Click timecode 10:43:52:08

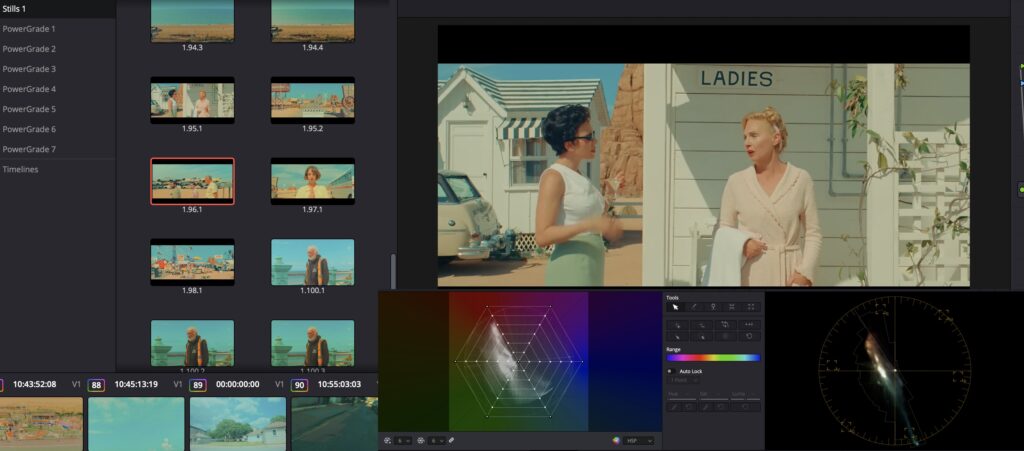35,384
